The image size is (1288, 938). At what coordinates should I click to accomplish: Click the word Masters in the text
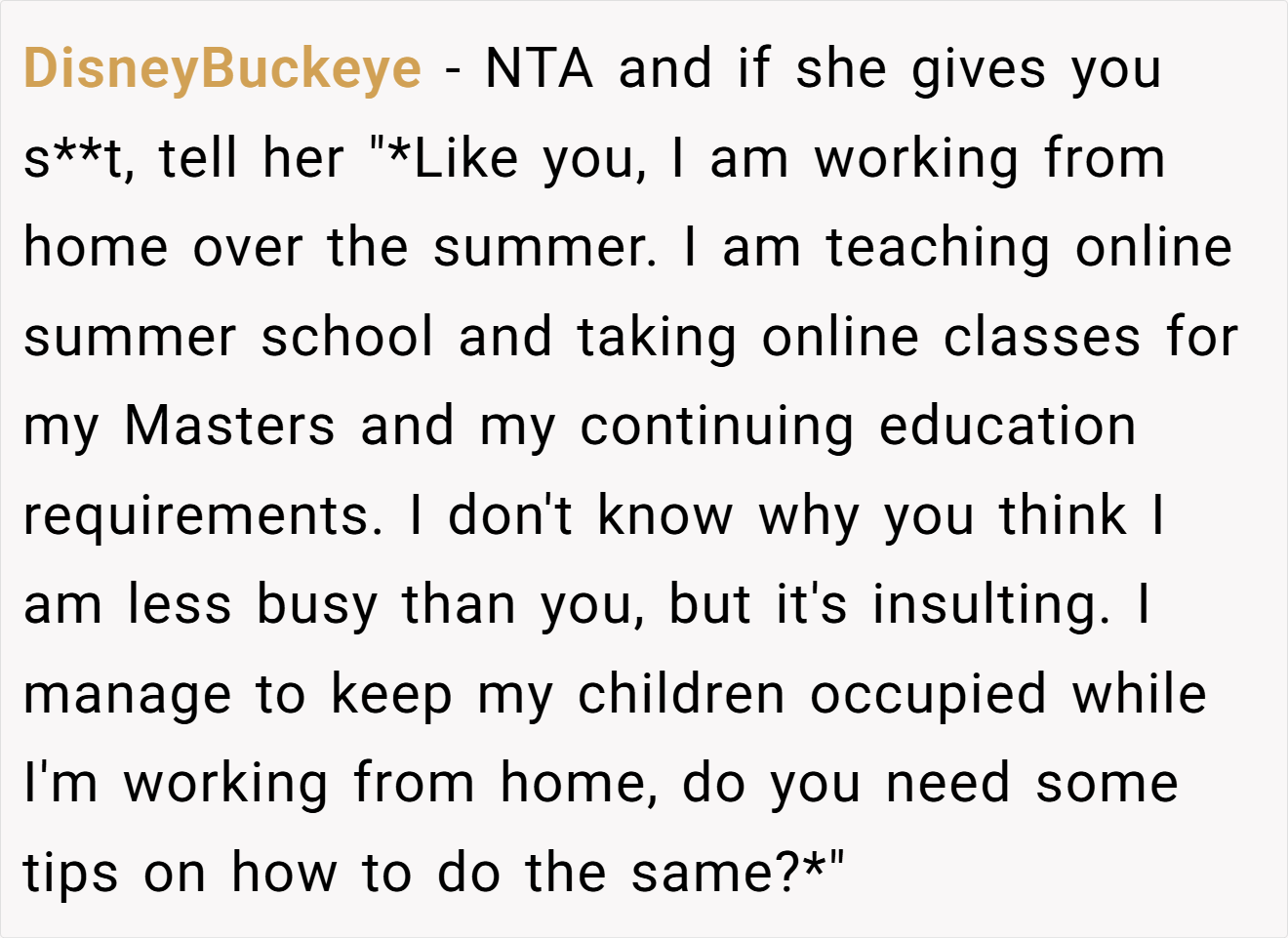(229, 427)
